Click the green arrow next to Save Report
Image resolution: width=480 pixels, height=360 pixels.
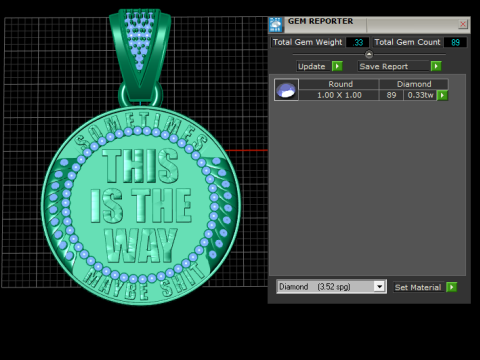click(436, 66)
